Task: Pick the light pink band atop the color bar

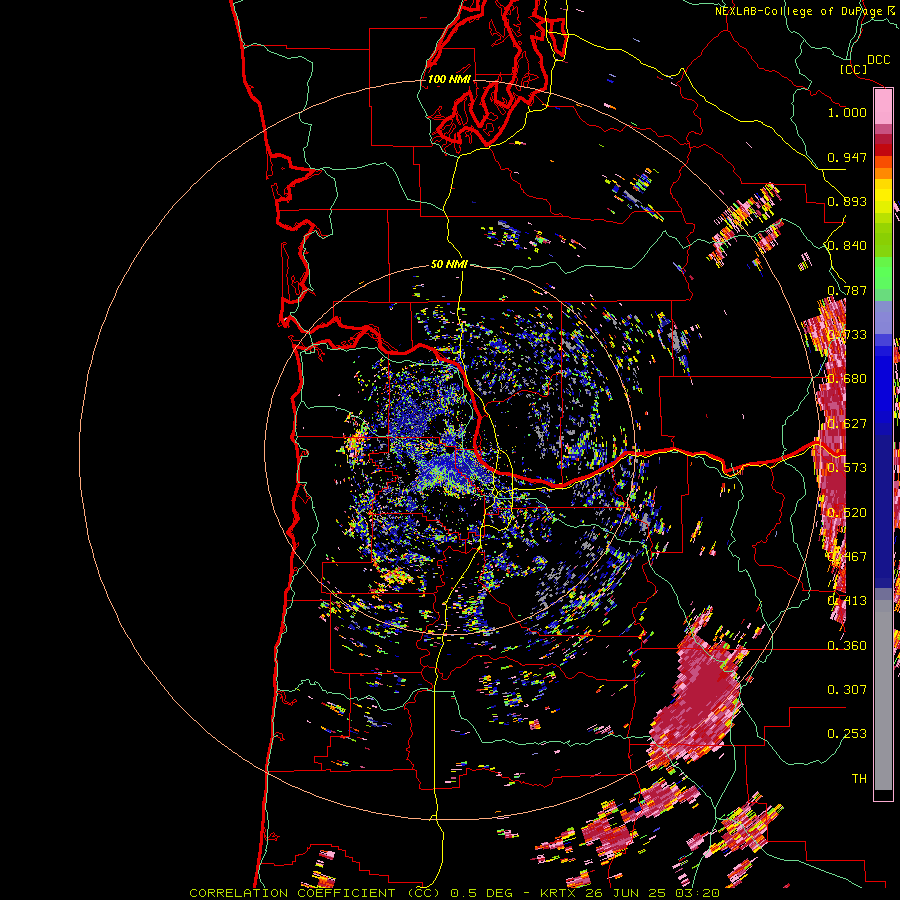Action: click(883, 107)
